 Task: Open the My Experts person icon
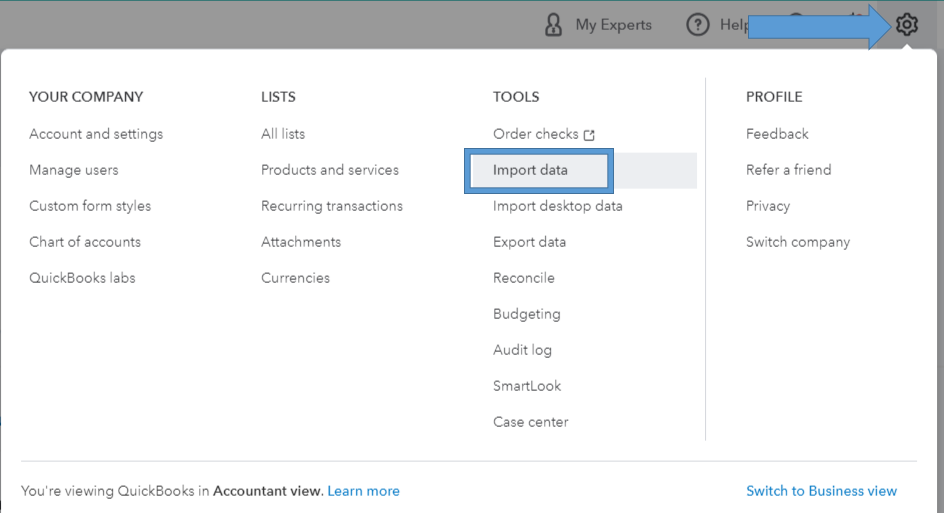point(553,25)
